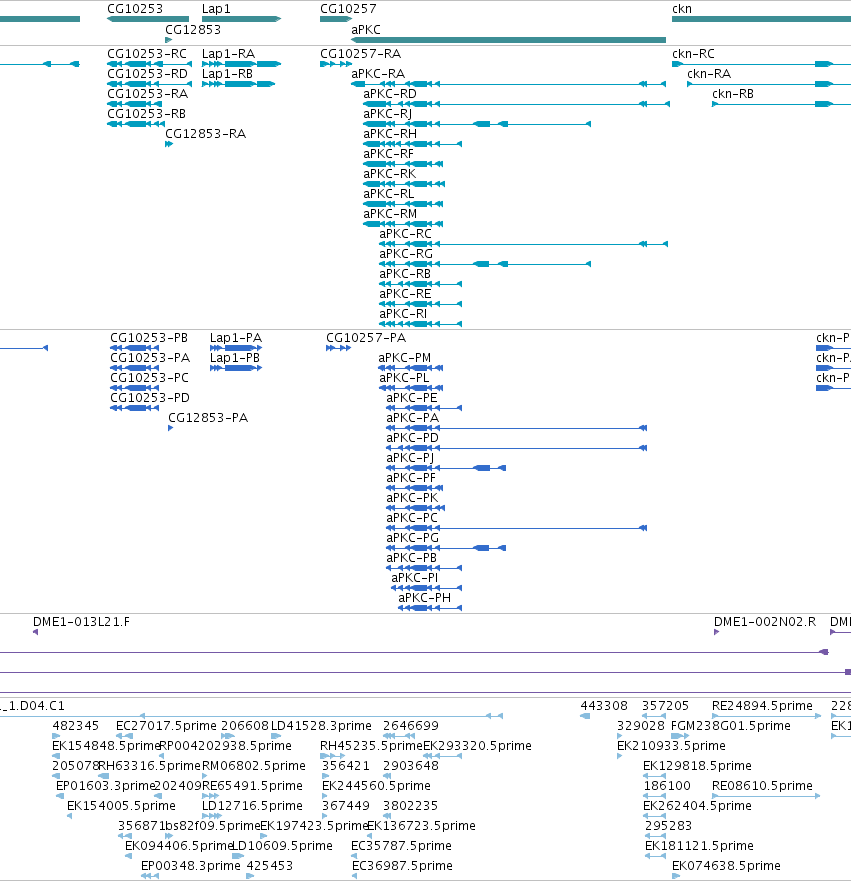Viewport: 851px width, 881px height.
Task: Select the aPKC gene span bar
Action: coord(508,40)
